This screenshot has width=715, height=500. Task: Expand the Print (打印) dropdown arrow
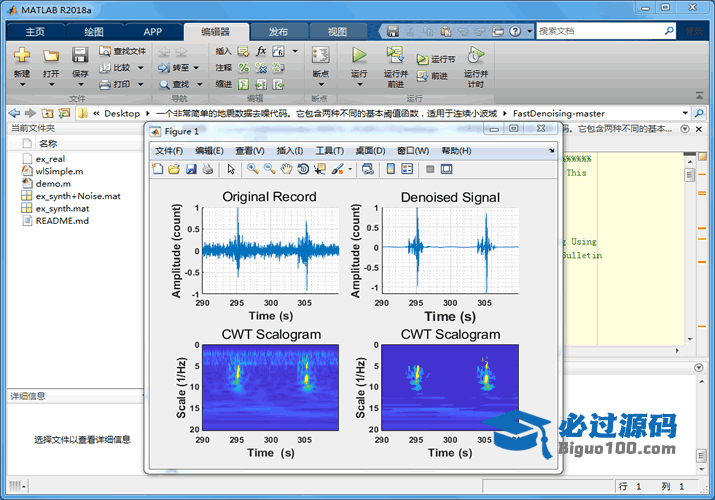(140, 84)
